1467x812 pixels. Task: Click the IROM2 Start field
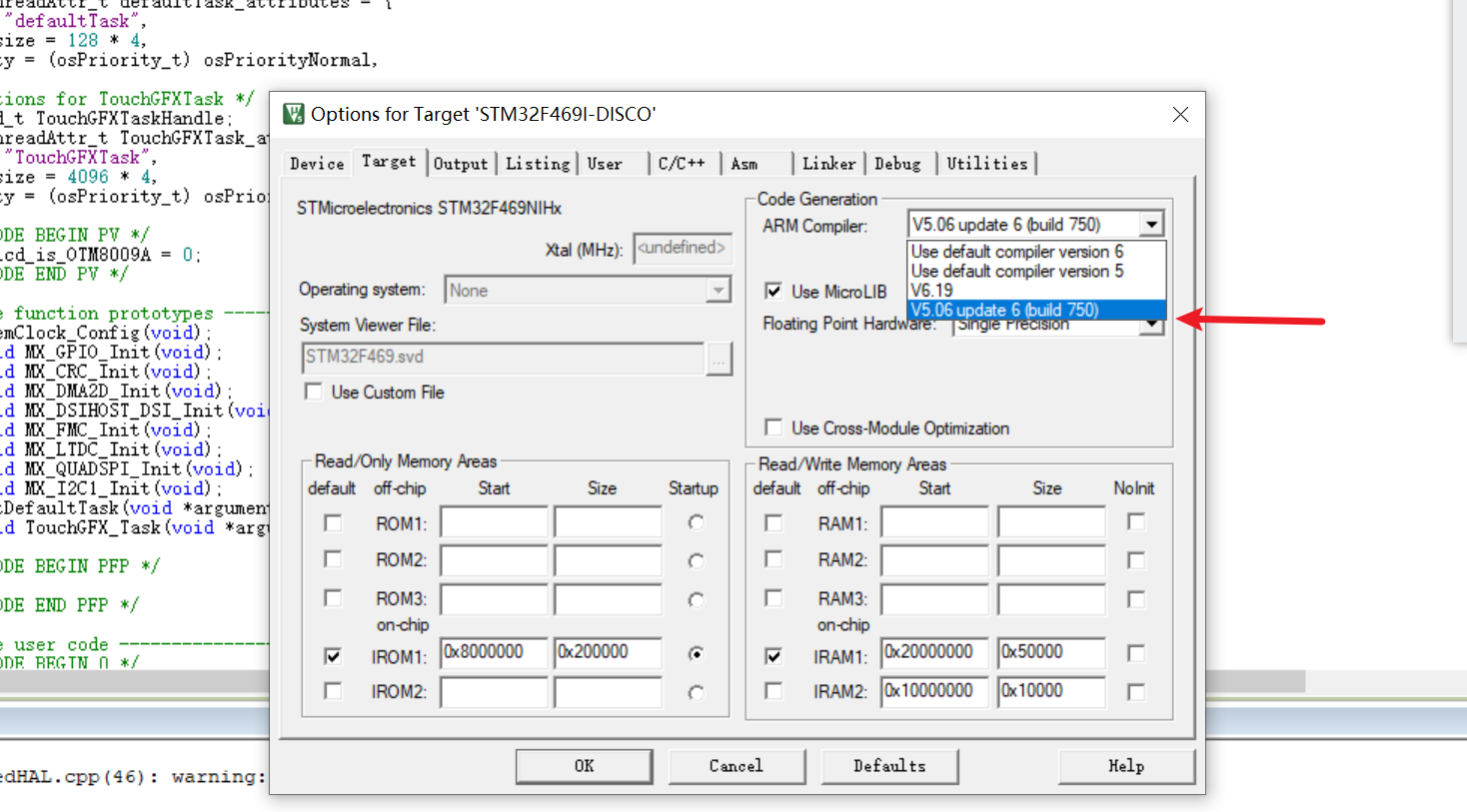pyautogui.click(x=495, y=691)
